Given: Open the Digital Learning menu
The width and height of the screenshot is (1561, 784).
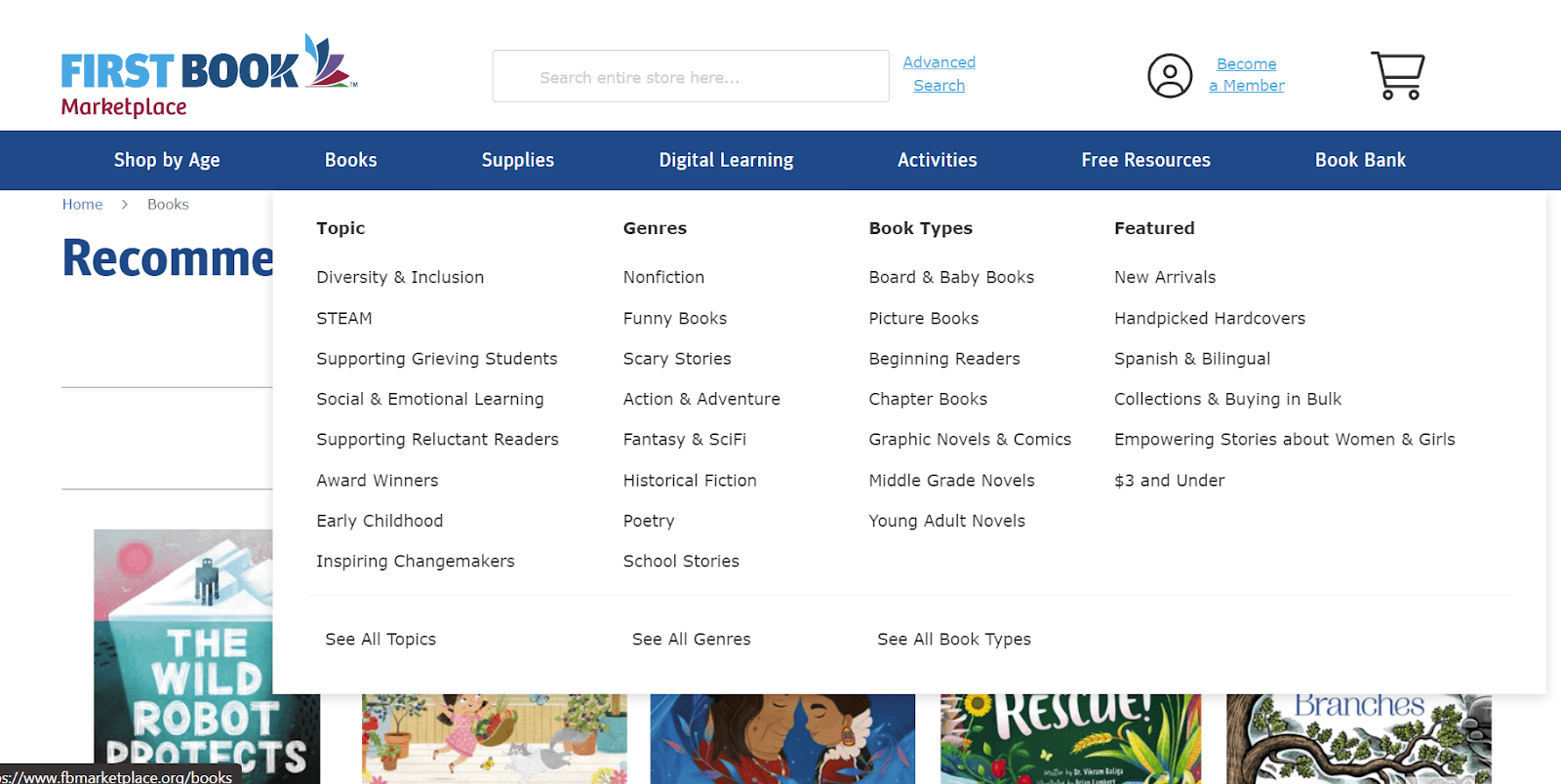Looking at the screenshot, I should tap(726, 160).
